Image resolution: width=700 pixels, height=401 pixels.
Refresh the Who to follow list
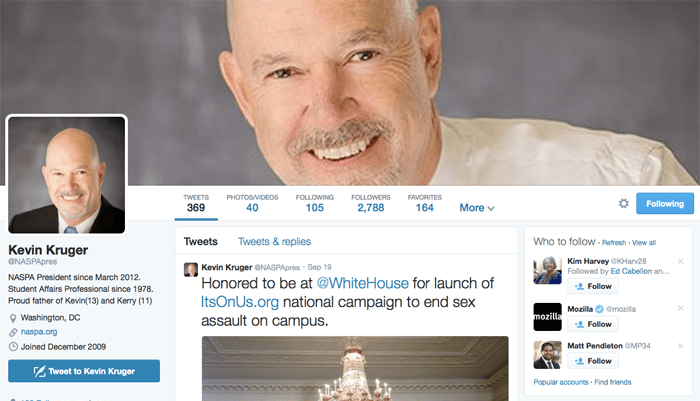(x=614, y=242)
